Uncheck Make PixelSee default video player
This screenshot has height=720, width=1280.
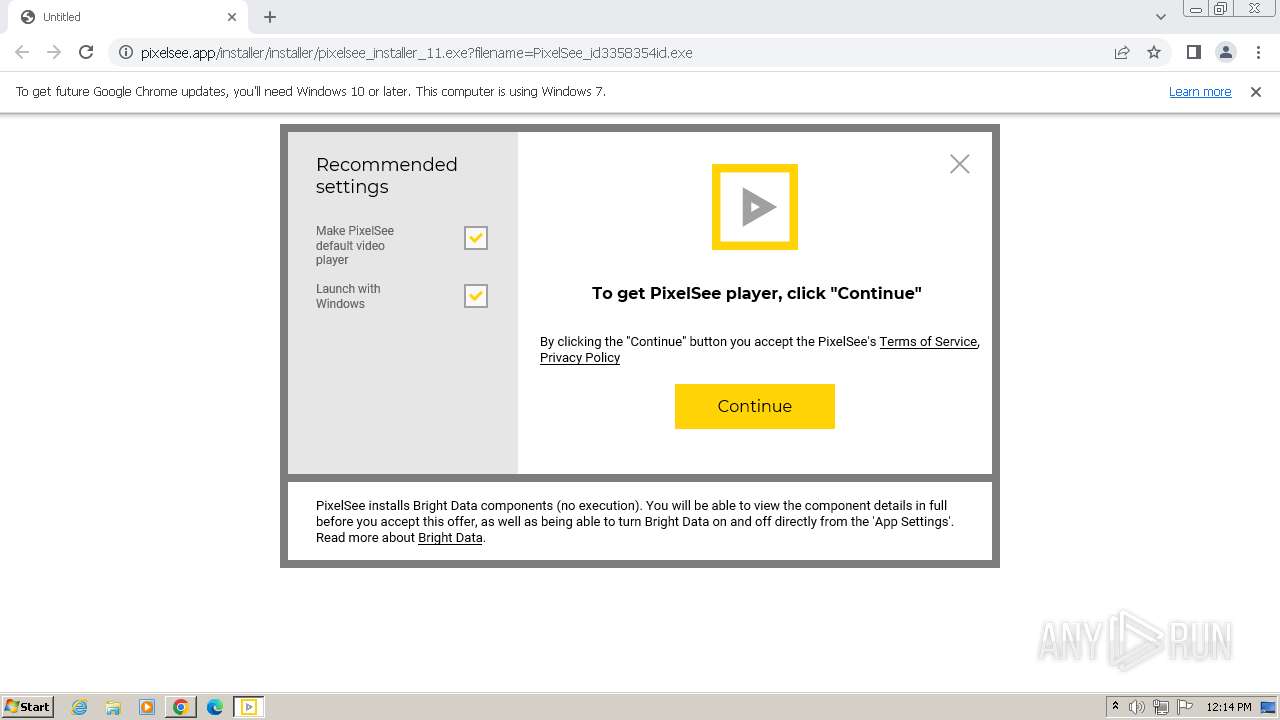pyautogui.click(x=476, y=238)
